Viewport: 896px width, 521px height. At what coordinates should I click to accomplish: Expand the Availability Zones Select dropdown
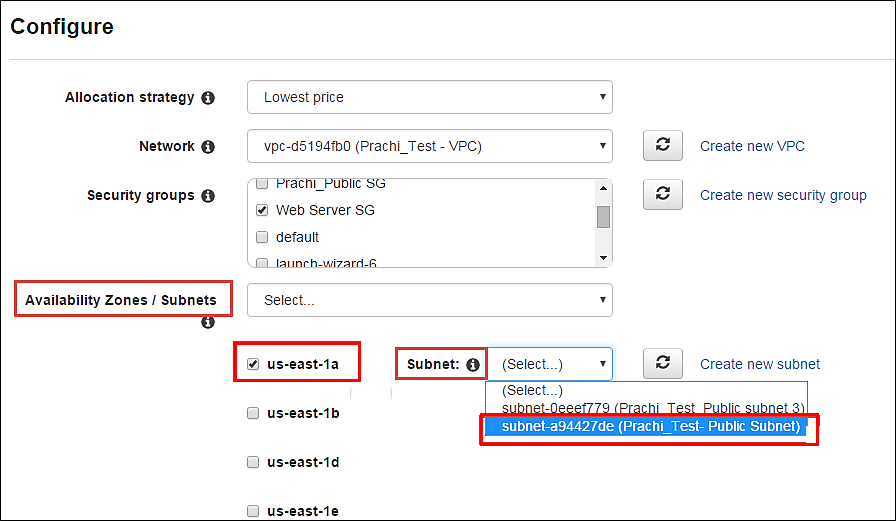(429, 300)
